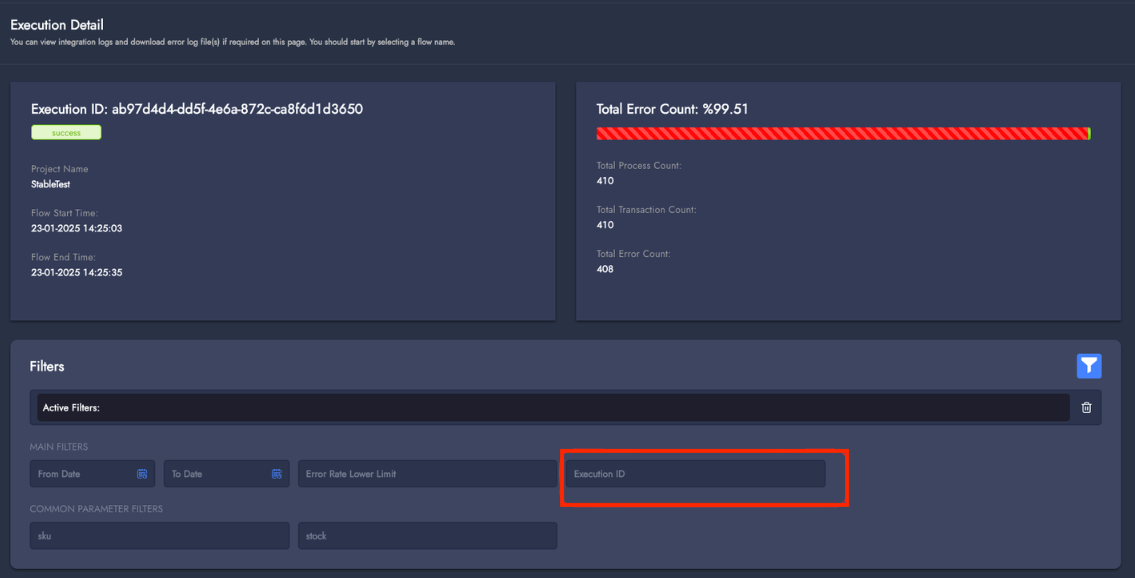Click the Flow Start Time value
The image size is (1135, 578).
pyautogui.click(x=76, y=228)
